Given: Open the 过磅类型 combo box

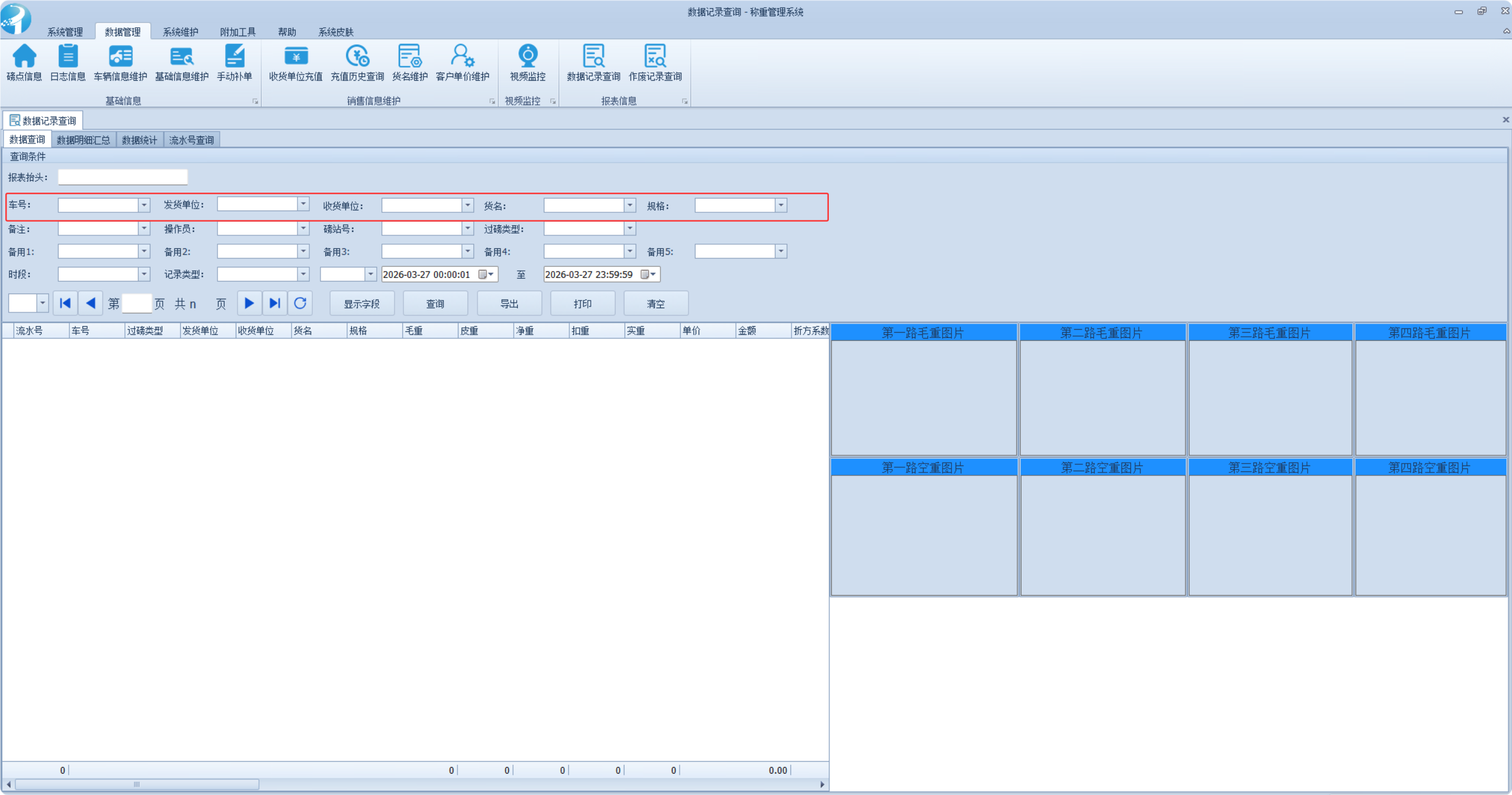Looking at the screenshot, I should pyautogui.click(x=630, y=228).
